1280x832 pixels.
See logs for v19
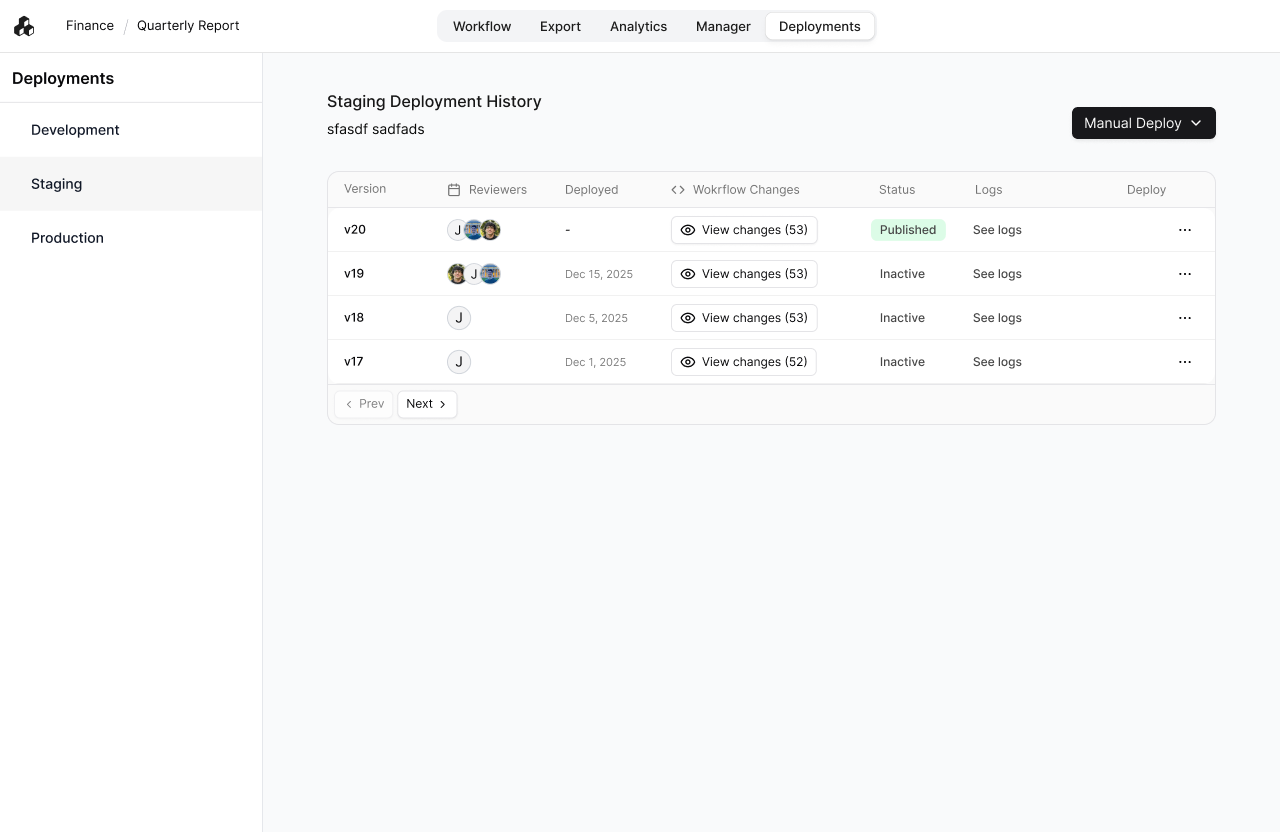(x=997, y=274)
